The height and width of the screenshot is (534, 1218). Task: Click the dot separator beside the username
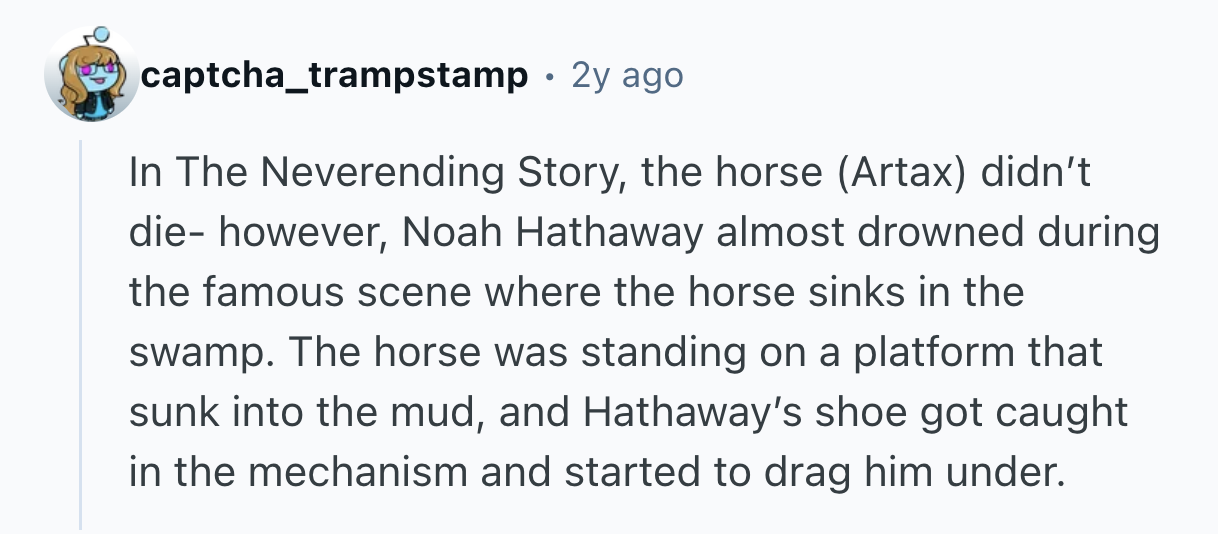[x=550, y=75]
